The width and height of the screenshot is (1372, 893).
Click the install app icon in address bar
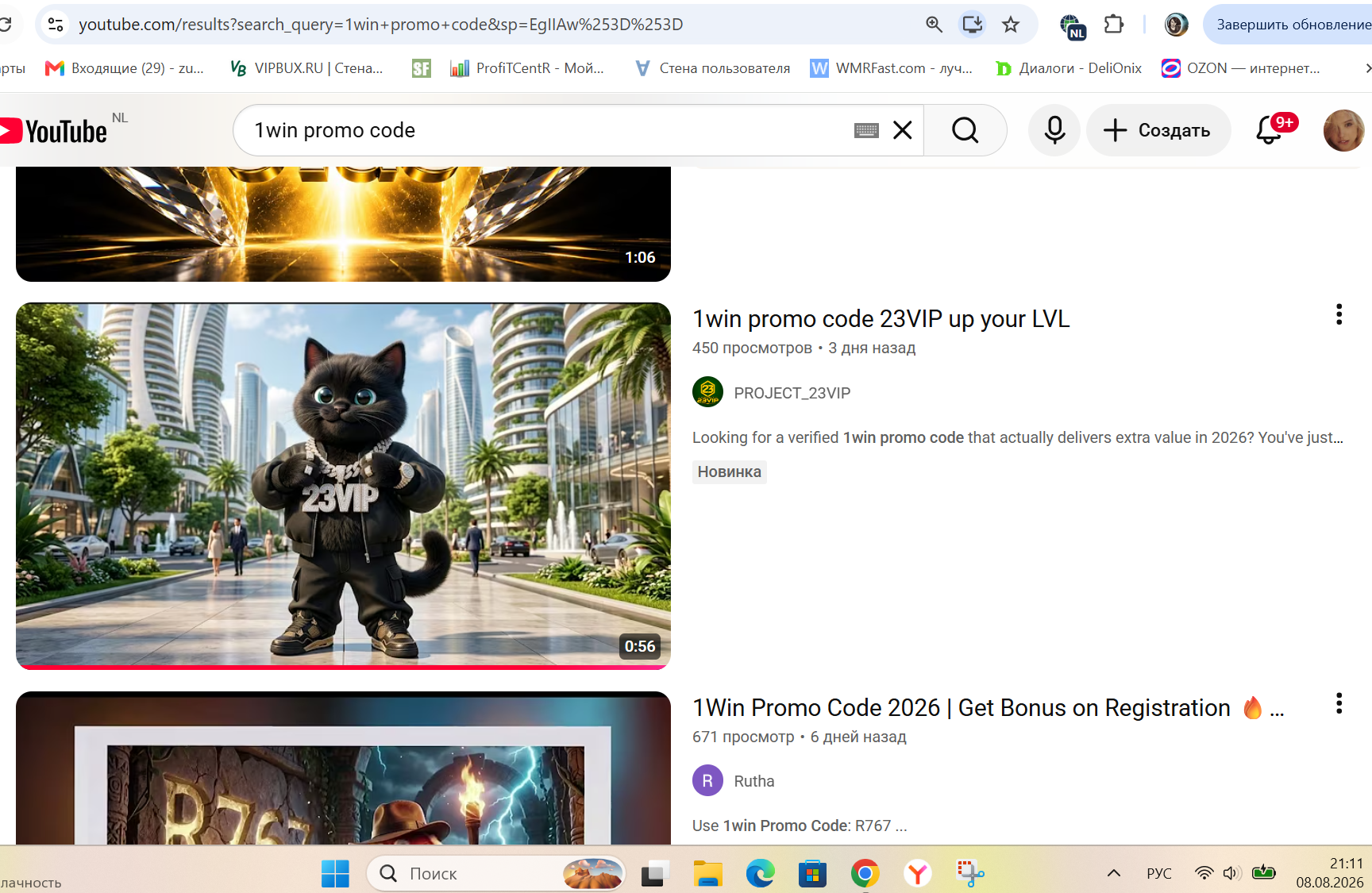[x=973, y=25]
